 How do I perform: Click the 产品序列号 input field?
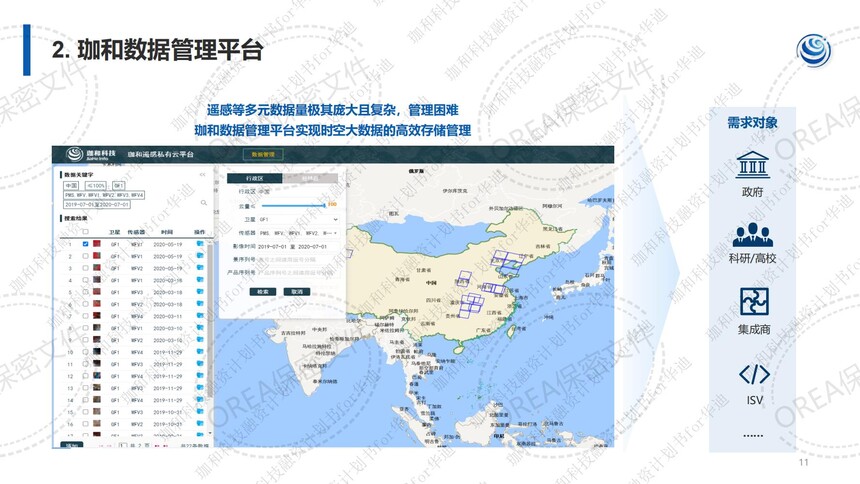click(x=298, y=273)
